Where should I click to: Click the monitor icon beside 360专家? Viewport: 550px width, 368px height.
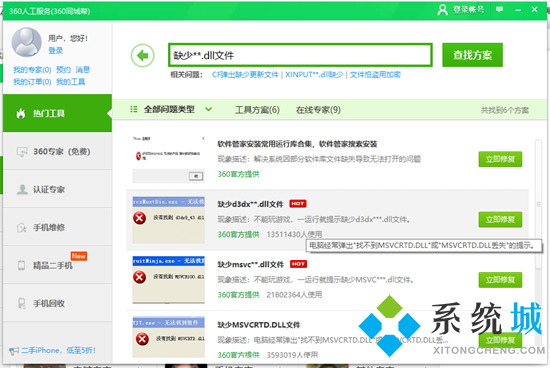tap(22, 152)
